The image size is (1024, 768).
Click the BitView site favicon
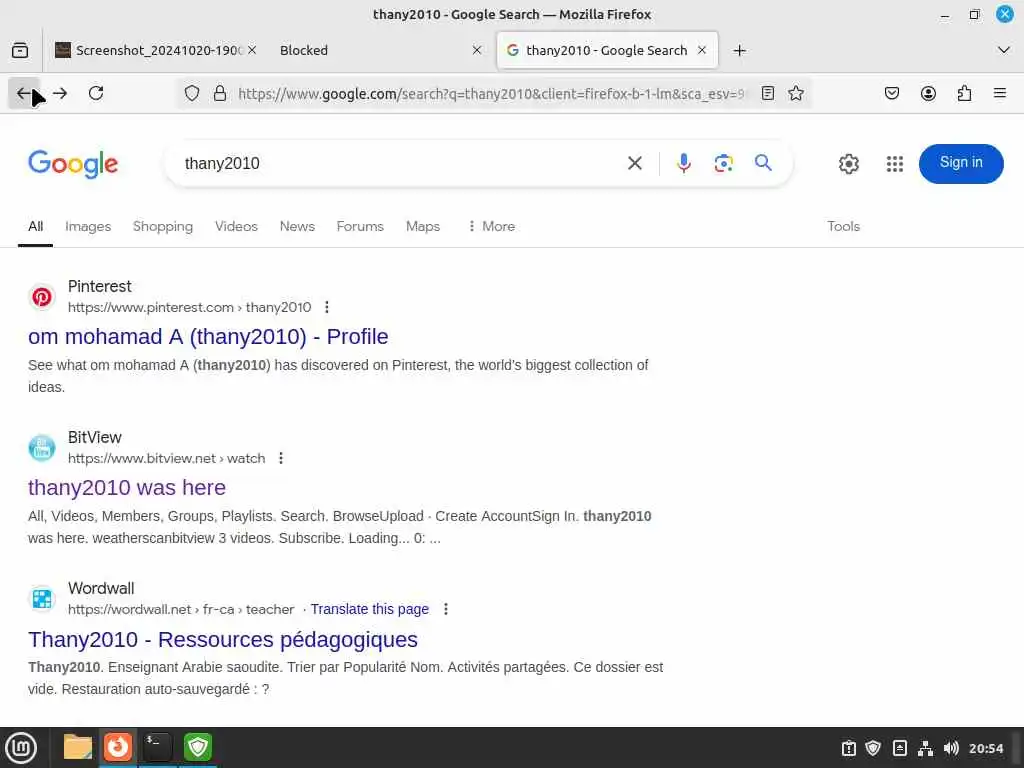point(42,448)
